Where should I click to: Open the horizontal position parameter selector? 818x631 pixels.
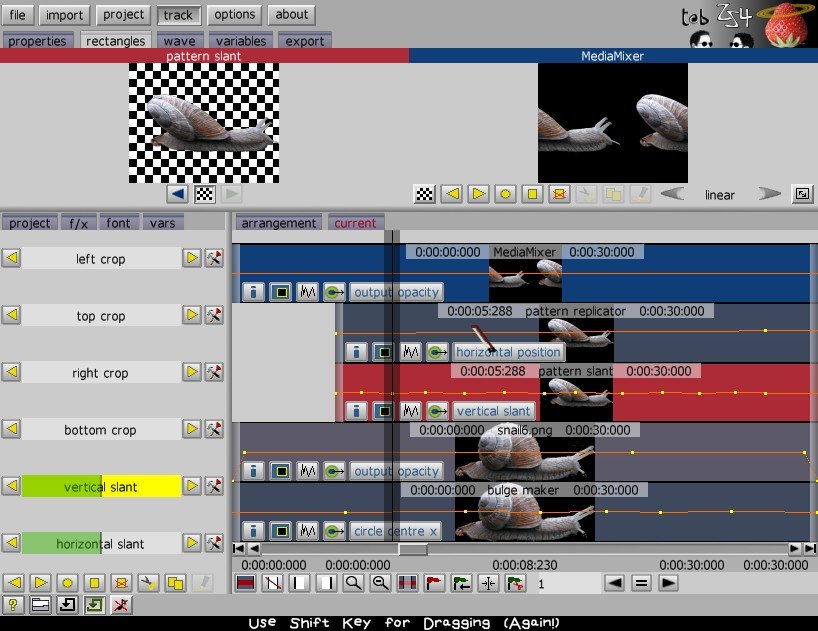509,352
